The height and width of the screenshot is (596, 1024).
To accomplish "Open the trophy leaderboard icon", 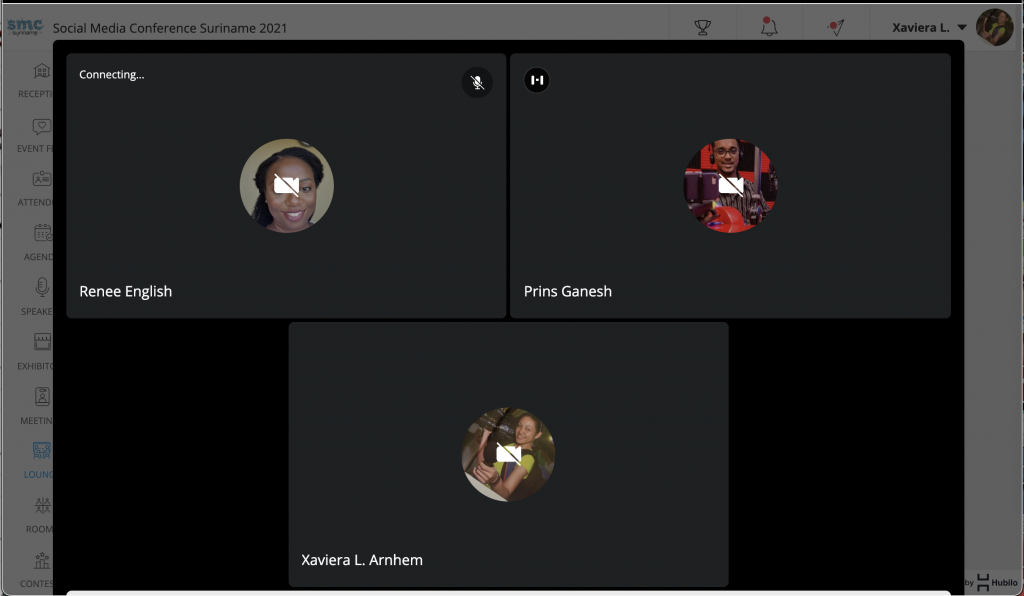I will point(703,28).
